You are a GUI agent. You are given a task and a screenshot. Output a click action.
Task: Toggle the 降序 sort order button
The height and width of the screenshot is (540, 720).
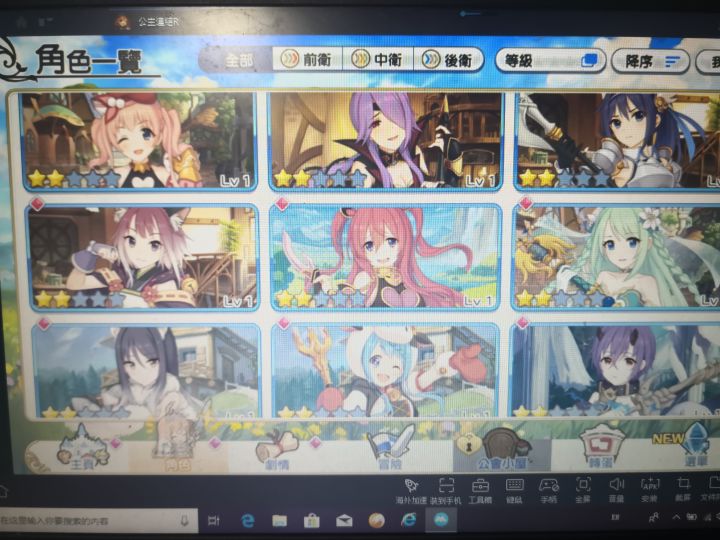(650, 62)
